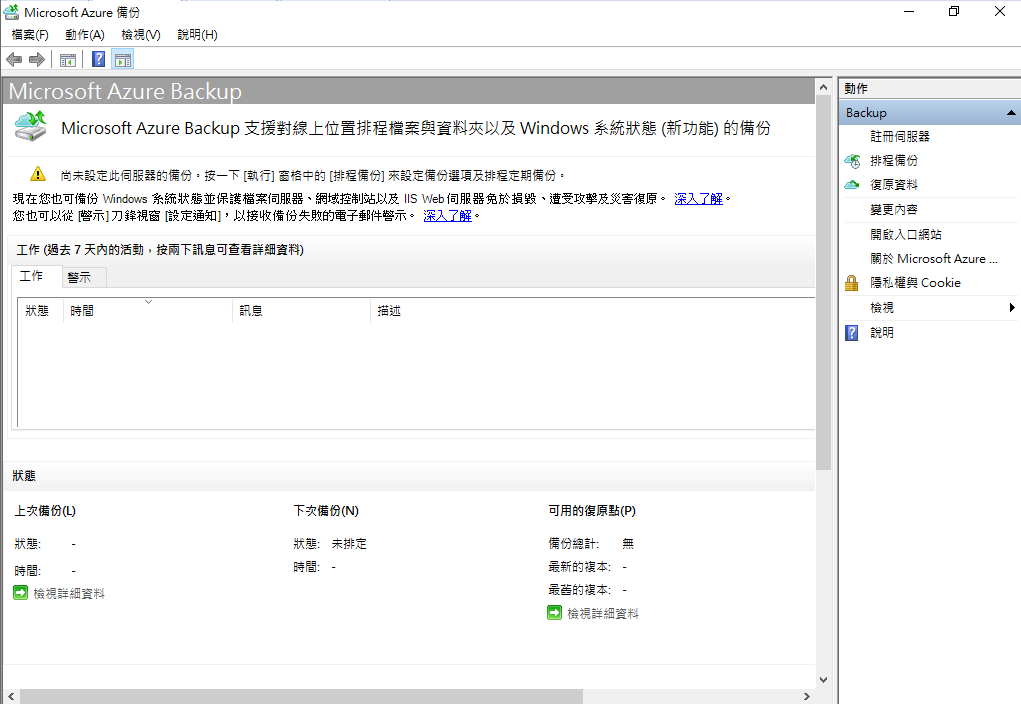This screenshot has height=704, width=1021.
Task: Select 關於 Microsoft Azure in the actions pane
Action: pos(934,259)
